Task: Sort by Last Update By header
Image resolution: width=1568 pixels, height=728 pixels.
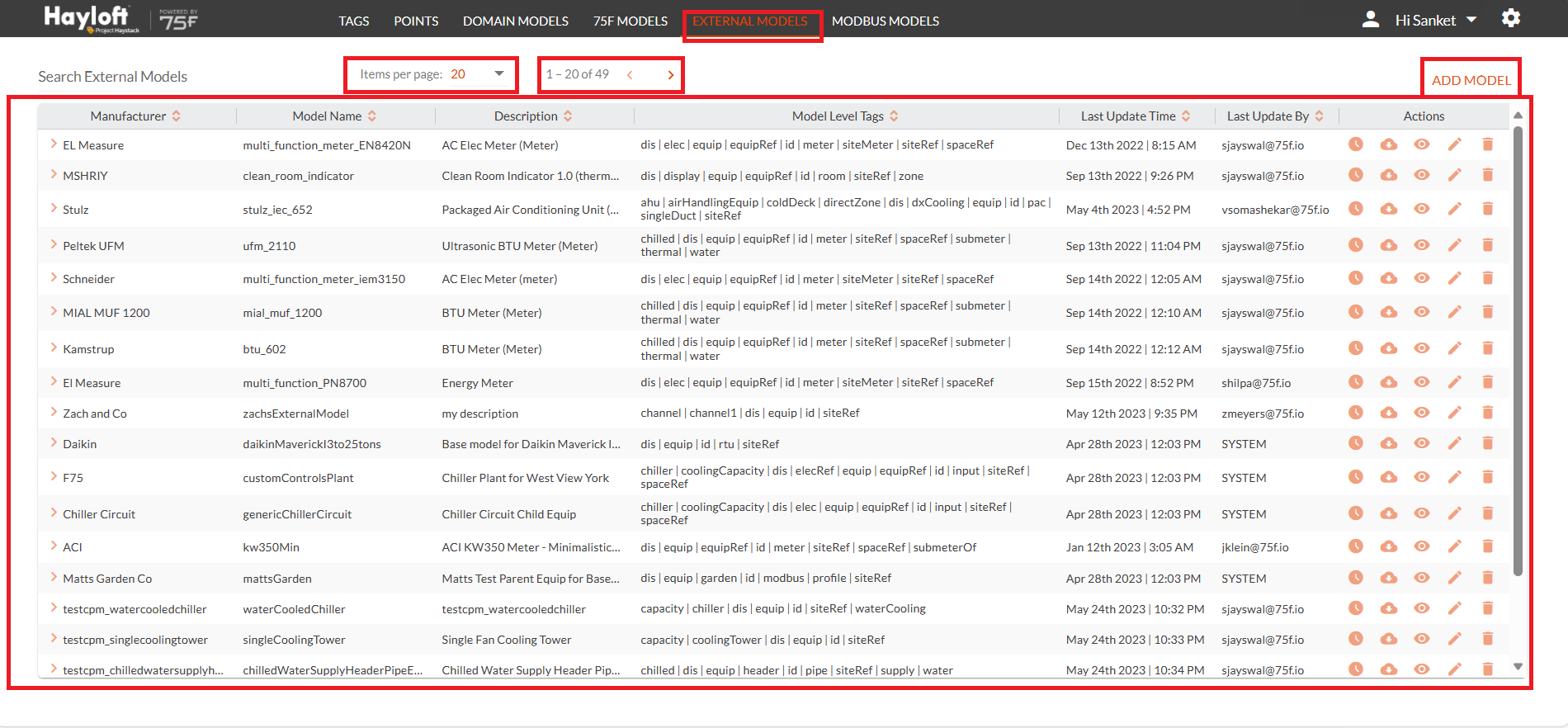Action: [1275, 116]
